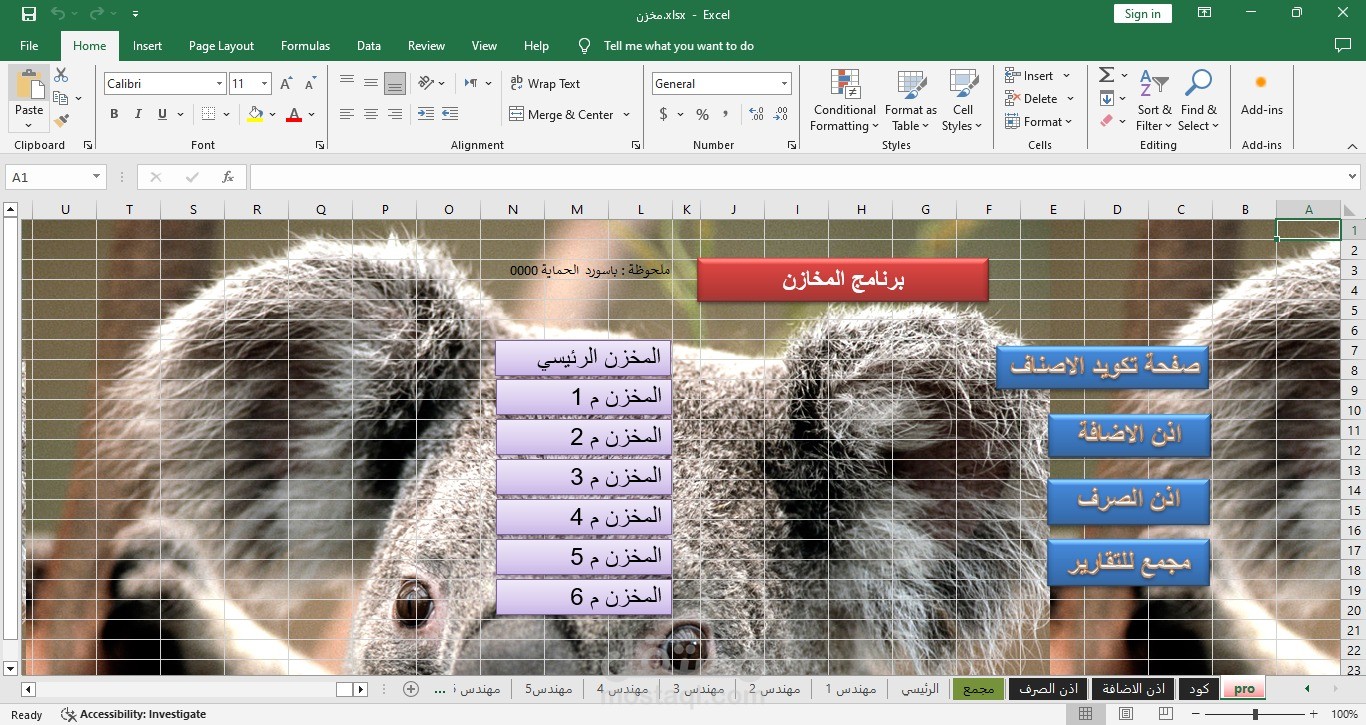
Task: Increase font size with large A
Action: coord(286,84)
